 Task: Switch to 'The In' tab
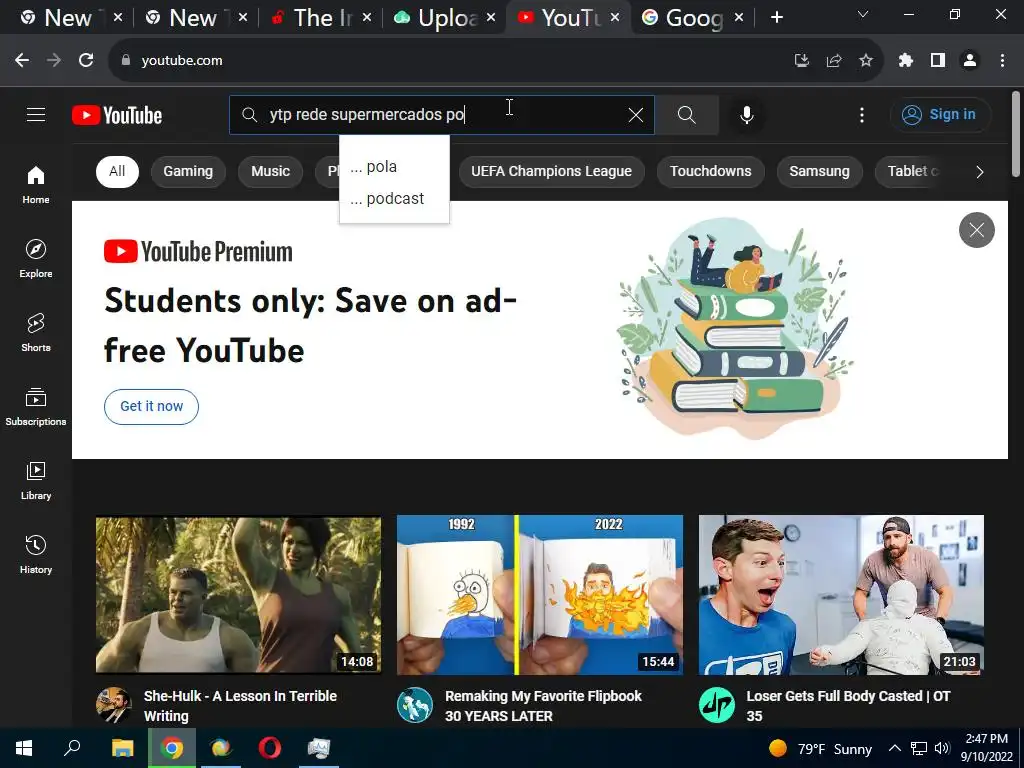tap(322, 18)
